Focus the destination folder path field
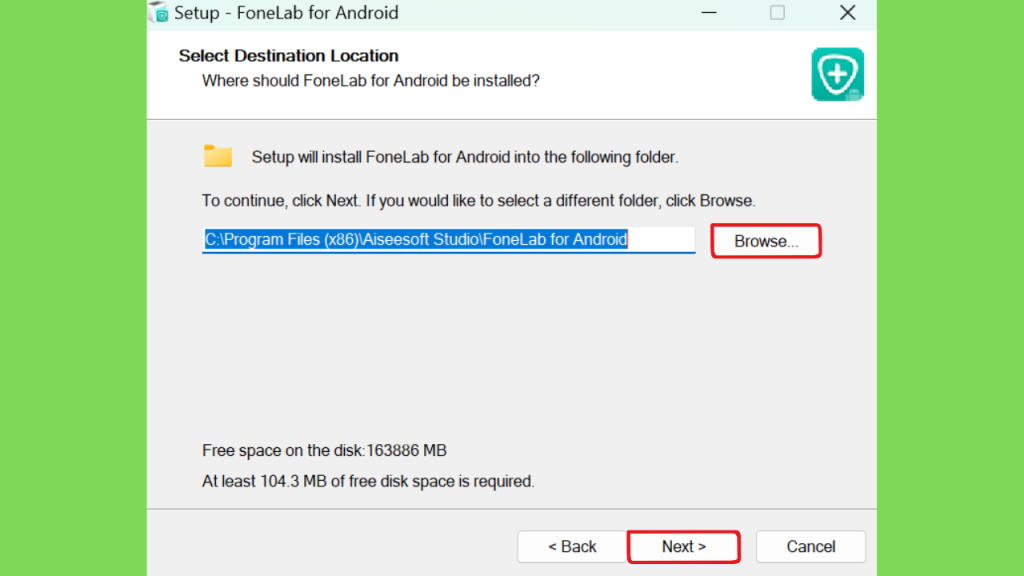Image resolution: width=1024 pixels, height=576 pixels. tap(449, 240)
